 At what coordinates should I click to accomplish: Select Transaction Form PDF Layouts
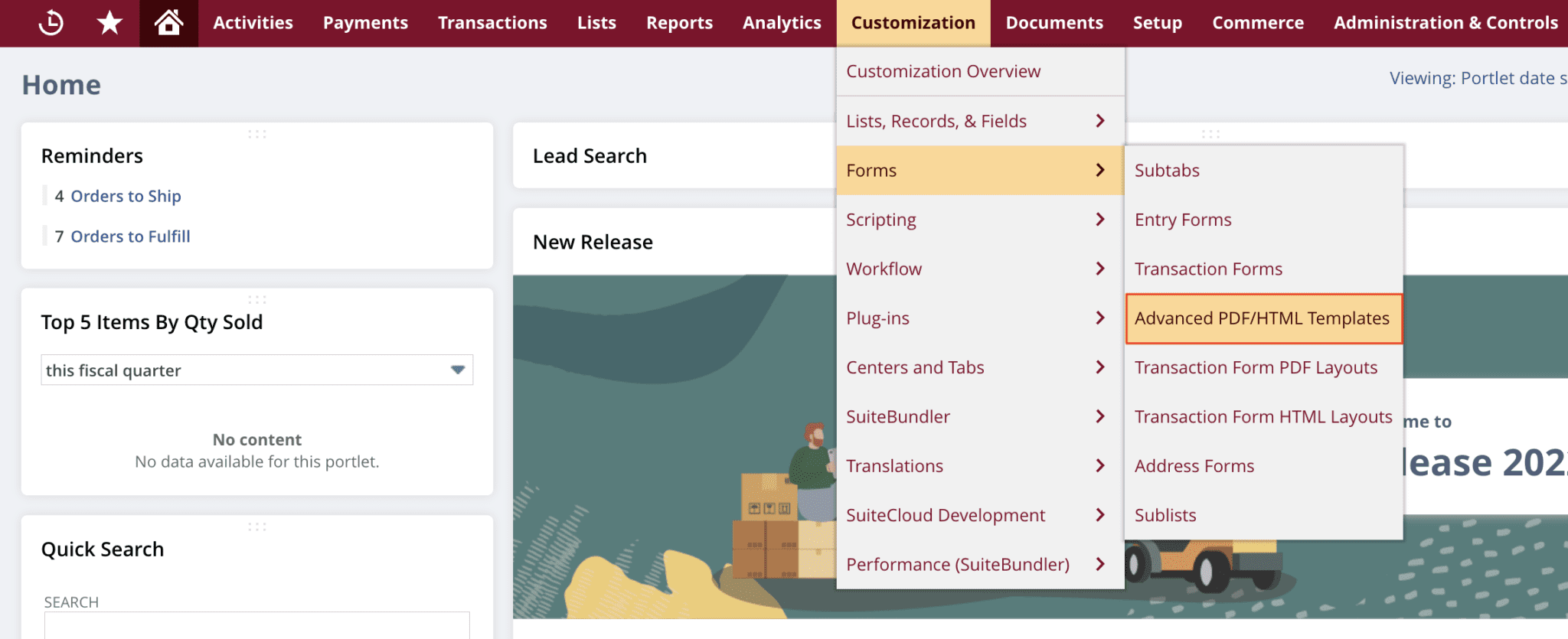pos(1256,368)
